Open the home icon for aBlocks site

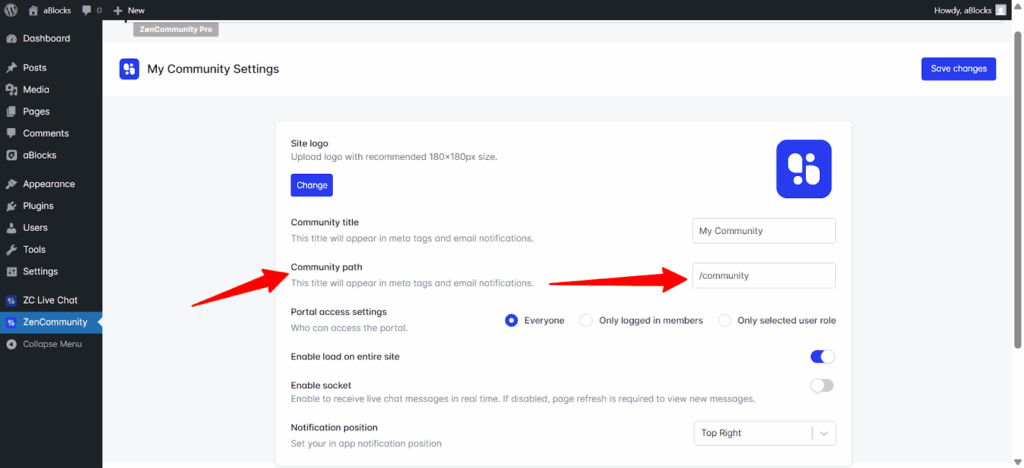point(33,10)
